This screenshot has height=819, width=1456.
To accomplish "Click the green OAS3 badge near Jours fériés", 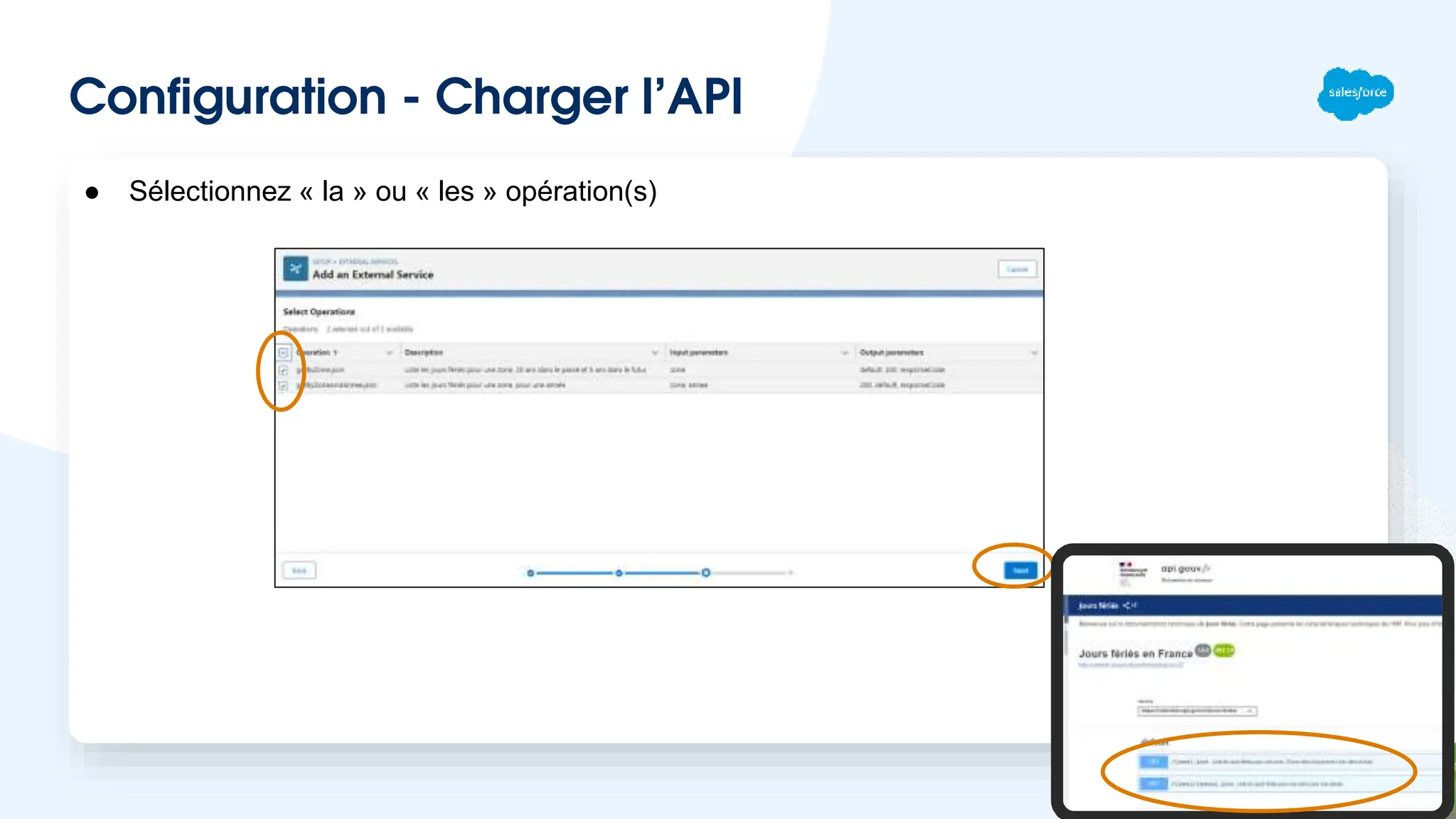I will pos(1224,650).
